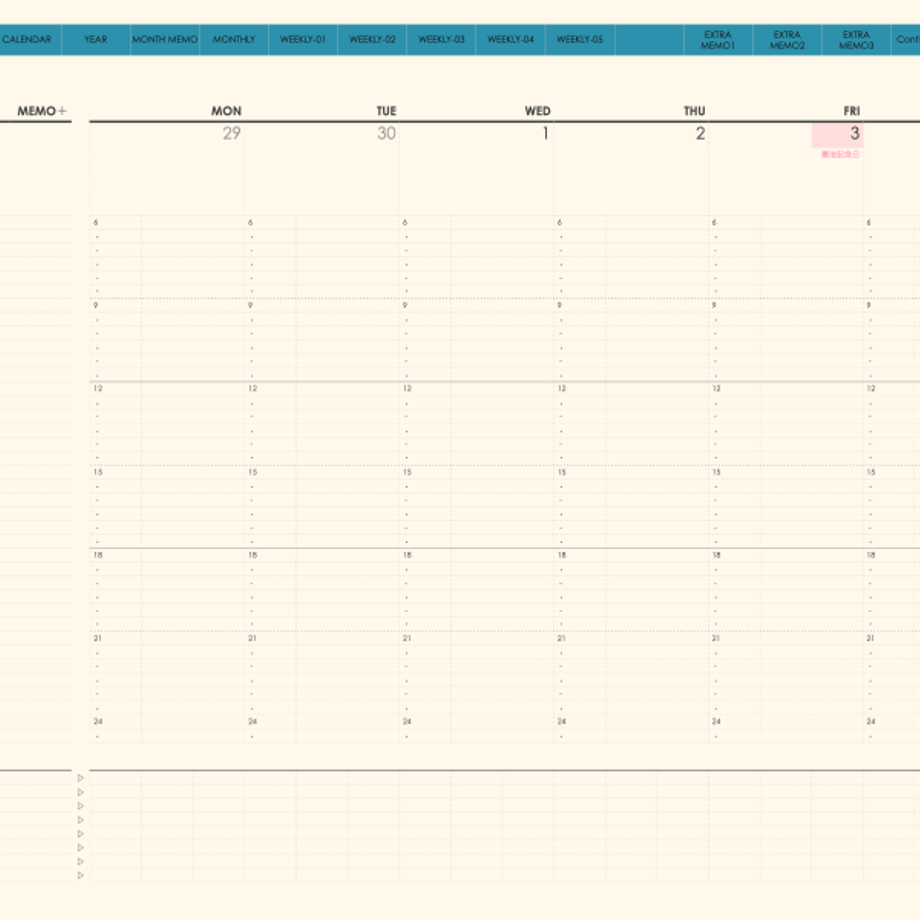Click the 12 hour label in Wednesday column
The height and width of the screenshot is (920, 920).
click(x=407, y=388)
